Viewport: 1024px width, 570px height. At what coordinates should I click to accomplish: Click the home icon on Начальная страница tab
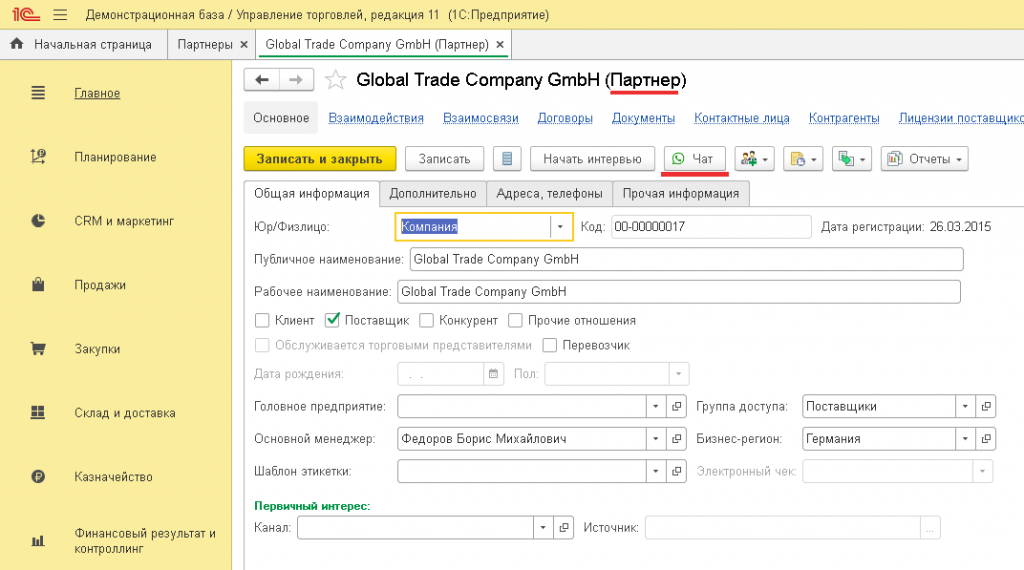(17, 44)
